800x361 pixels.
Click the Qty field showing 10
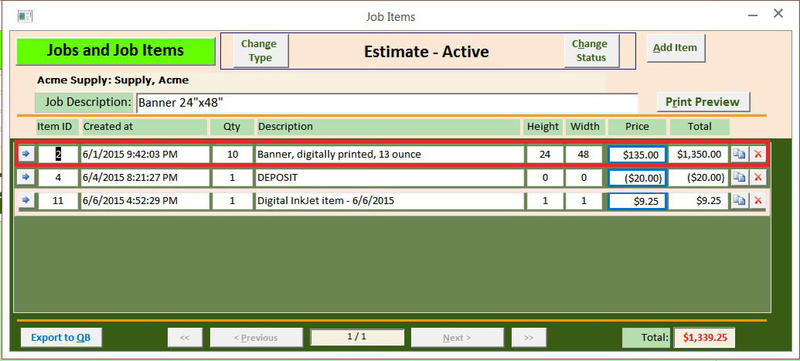[233, 154]
